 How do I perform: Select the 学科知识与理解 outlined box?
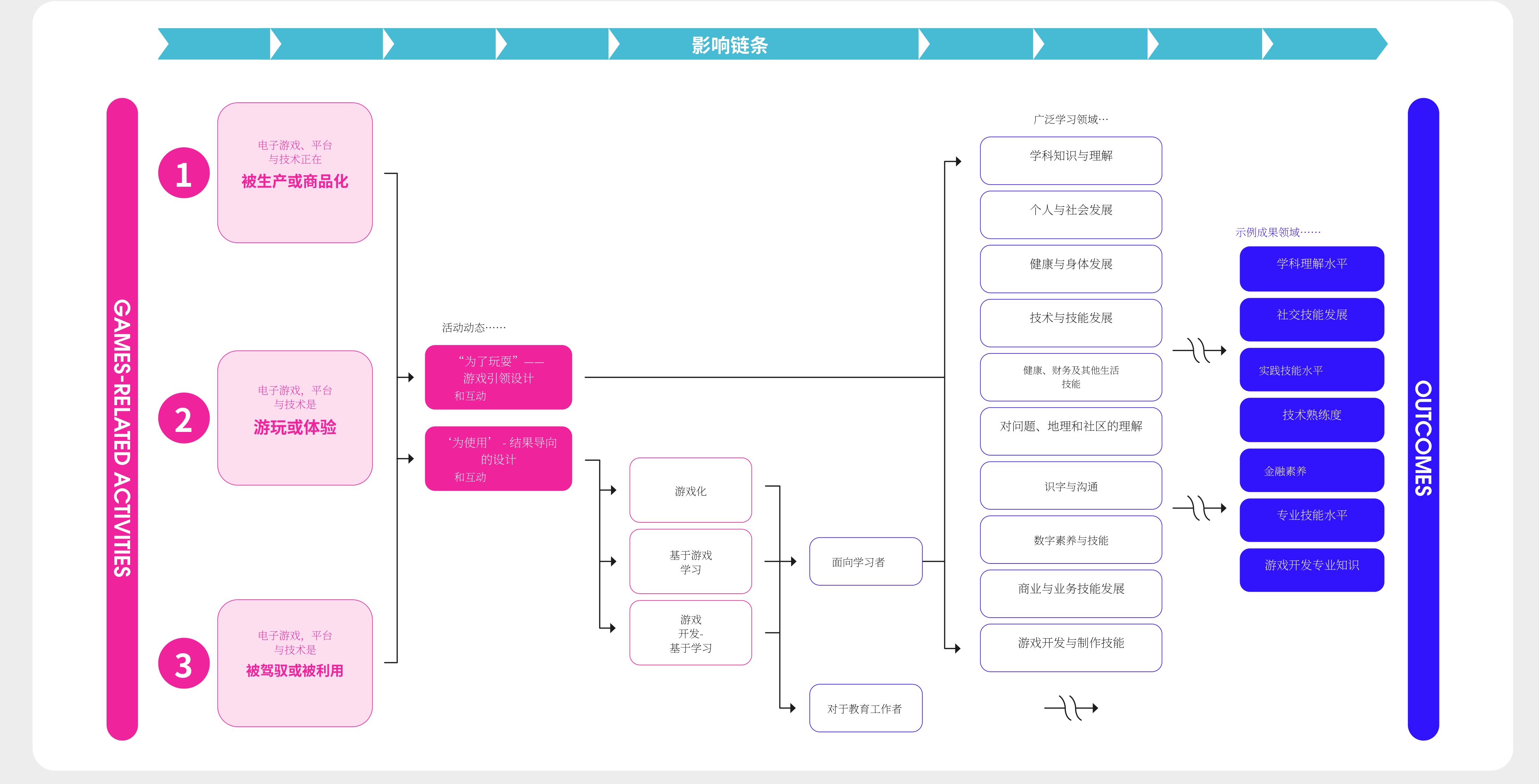pyautogui.click(x=1071, y=161)
